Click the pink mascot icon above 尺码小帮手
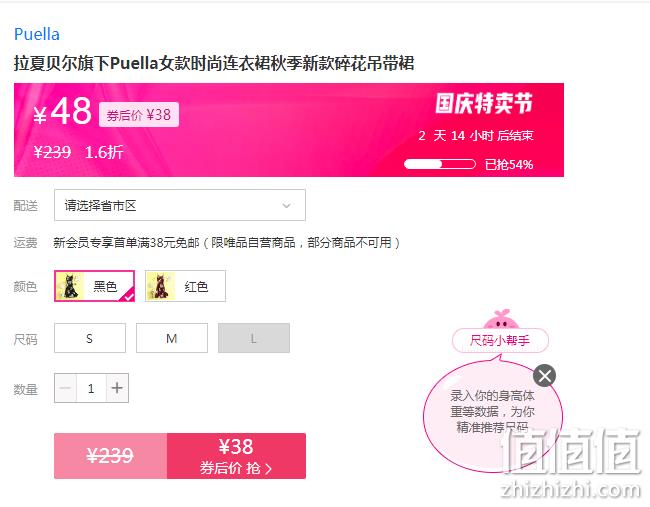650x507 pixels. click(x=501, y=319)
